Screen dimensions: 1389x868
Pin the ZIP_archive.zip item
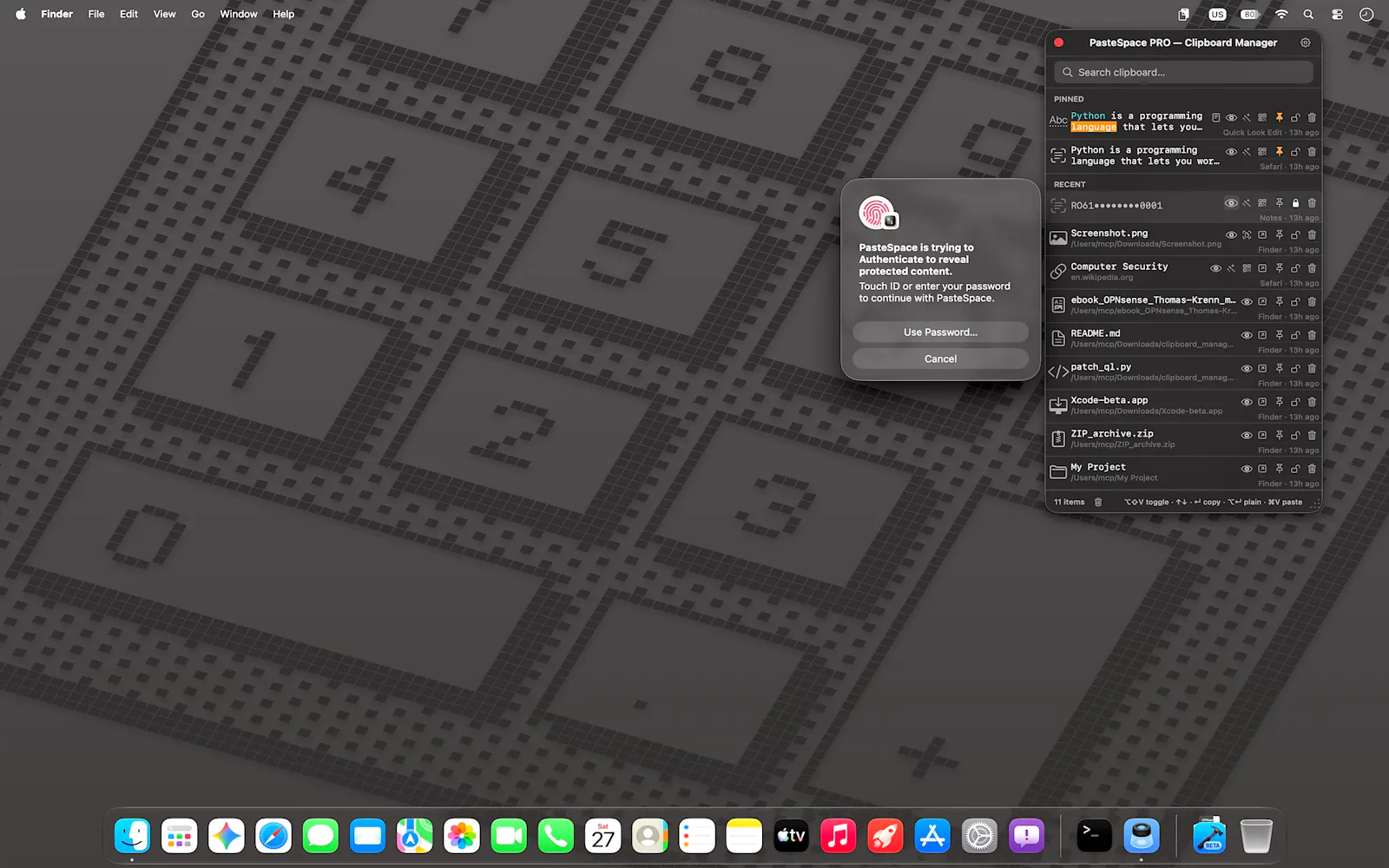click(1279, 436)
